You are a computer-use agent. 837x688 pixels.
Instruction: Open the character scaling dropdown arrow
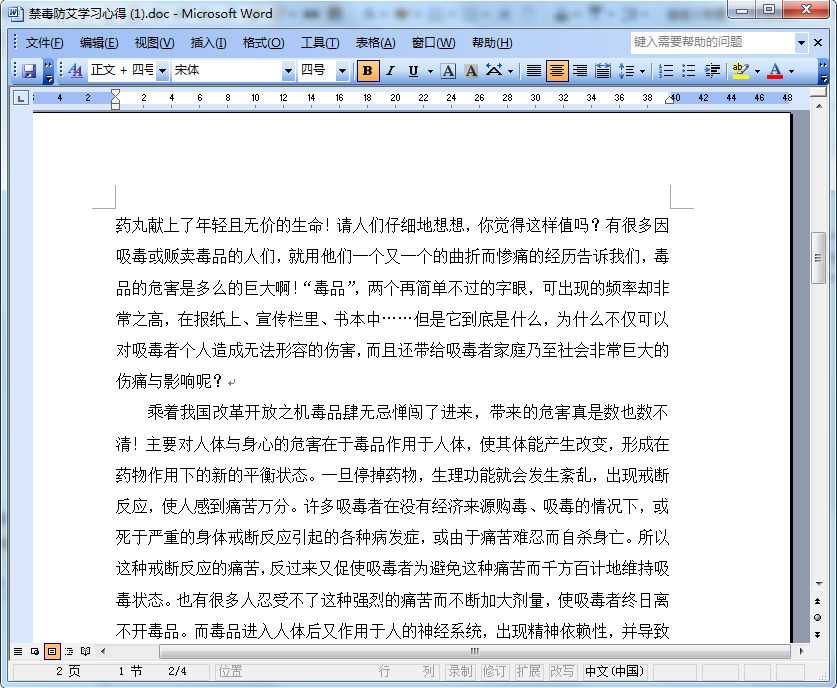point(510,70)
